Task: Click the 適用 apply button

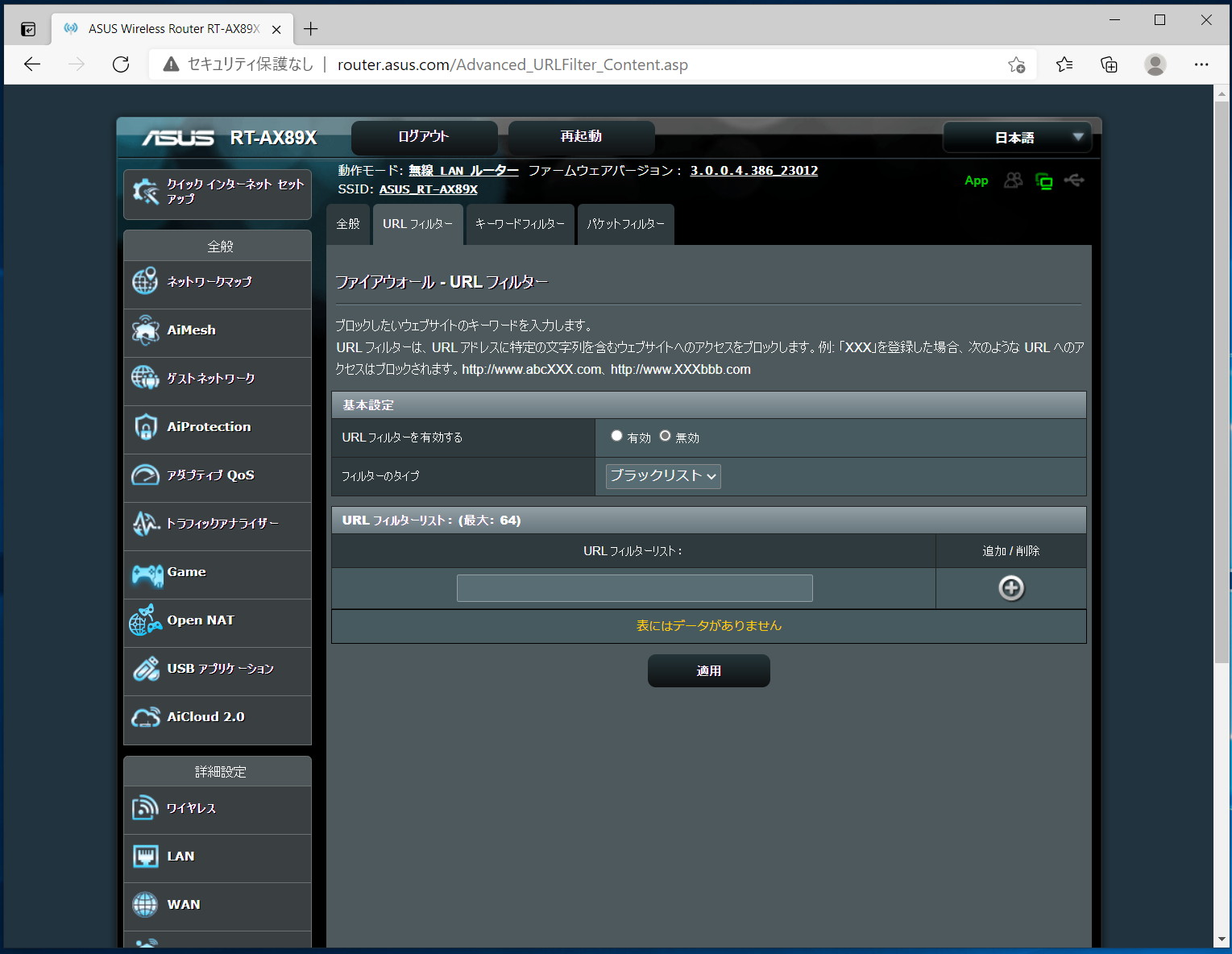Action: 709,671
